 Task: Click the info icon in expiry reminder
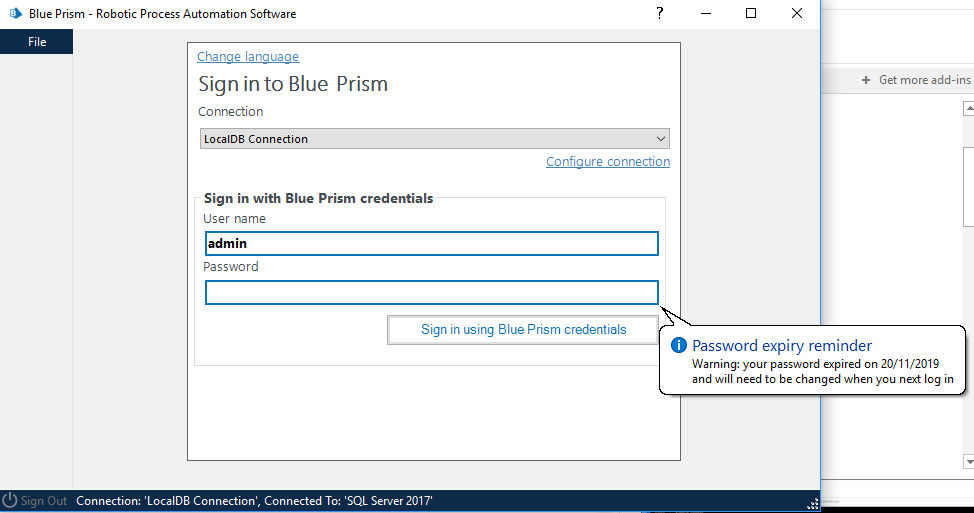tap(678, 345)
